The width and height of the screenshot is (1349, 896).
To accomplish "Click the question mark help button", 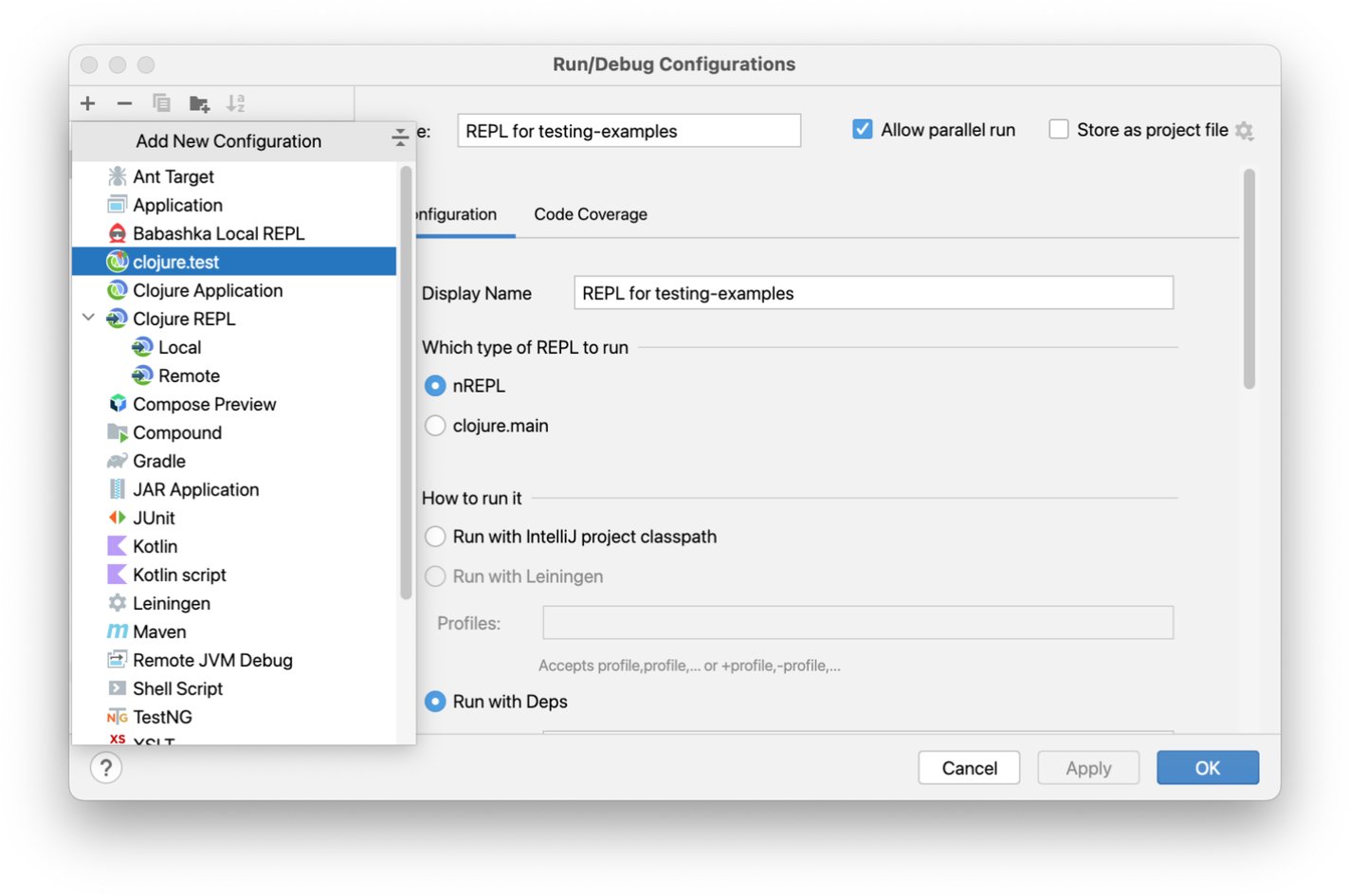I will pos(106,768).
